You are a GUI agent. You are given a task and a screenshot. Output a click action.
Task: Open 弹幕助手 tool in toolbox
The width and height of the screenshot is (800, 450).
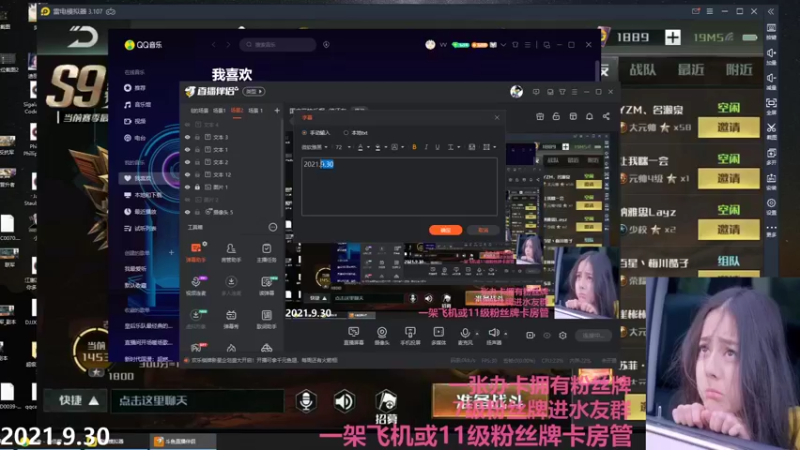click(x=195, y=253)
